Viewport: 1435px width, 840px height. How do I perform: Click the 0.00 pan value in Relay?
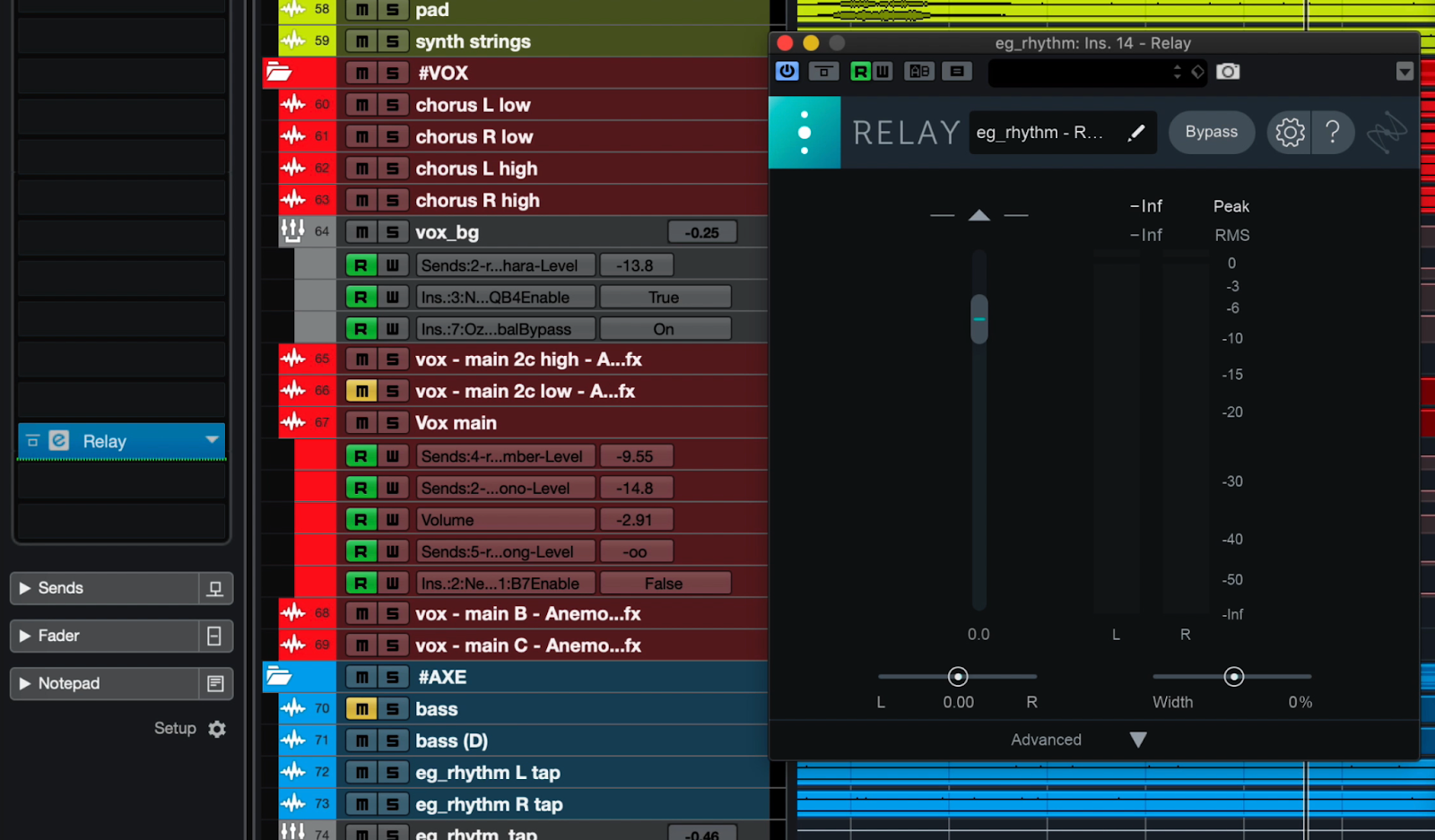(x=958, y=702)
